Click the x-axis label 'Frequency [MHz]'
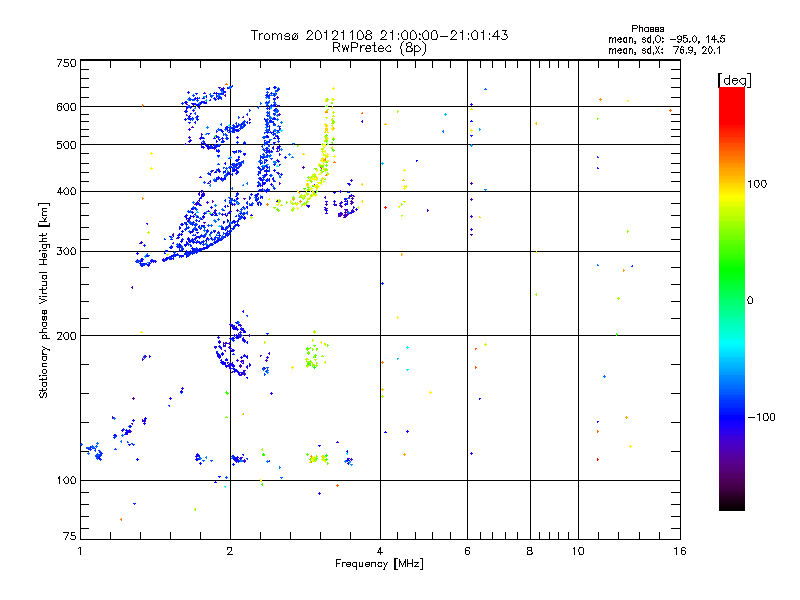 [379, 564]
